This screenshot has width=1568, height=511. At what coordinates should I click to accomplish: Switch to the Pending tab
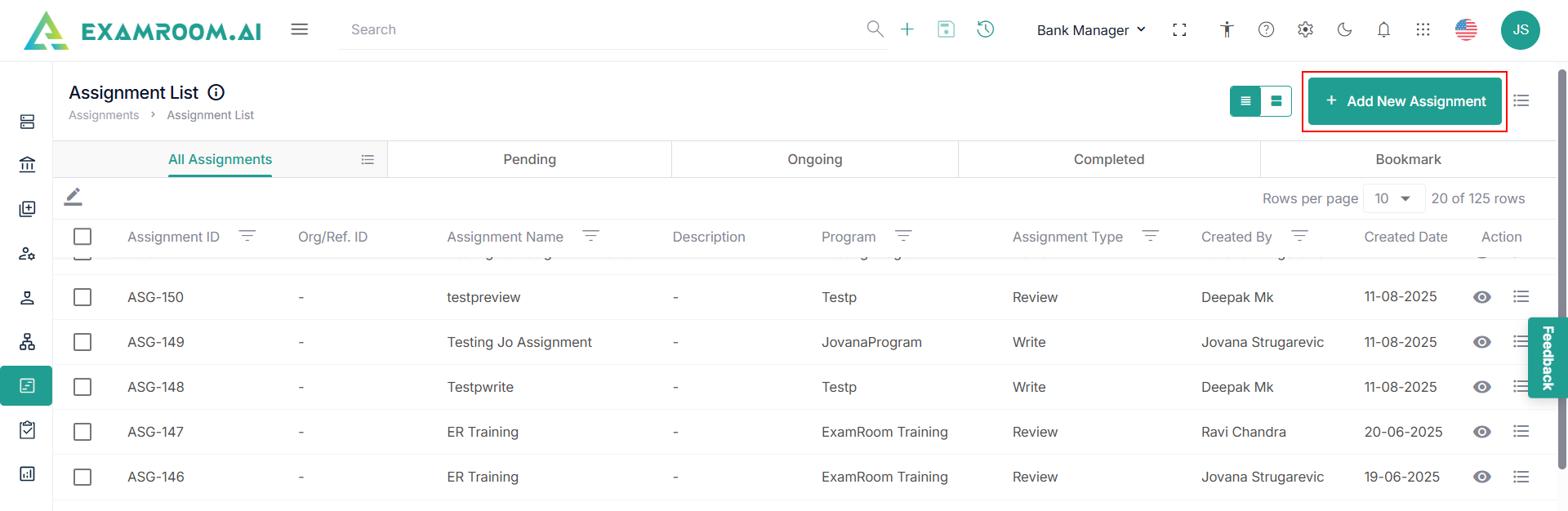[529, 159]
